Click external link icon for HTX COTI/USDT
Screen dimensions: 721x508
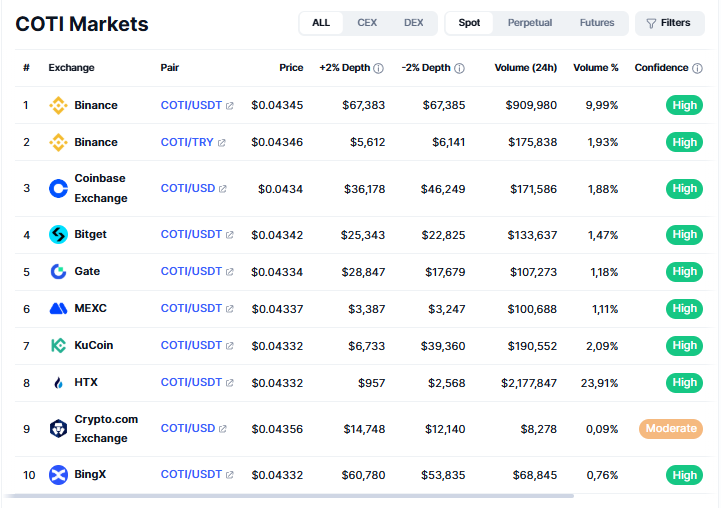(229, 383)
